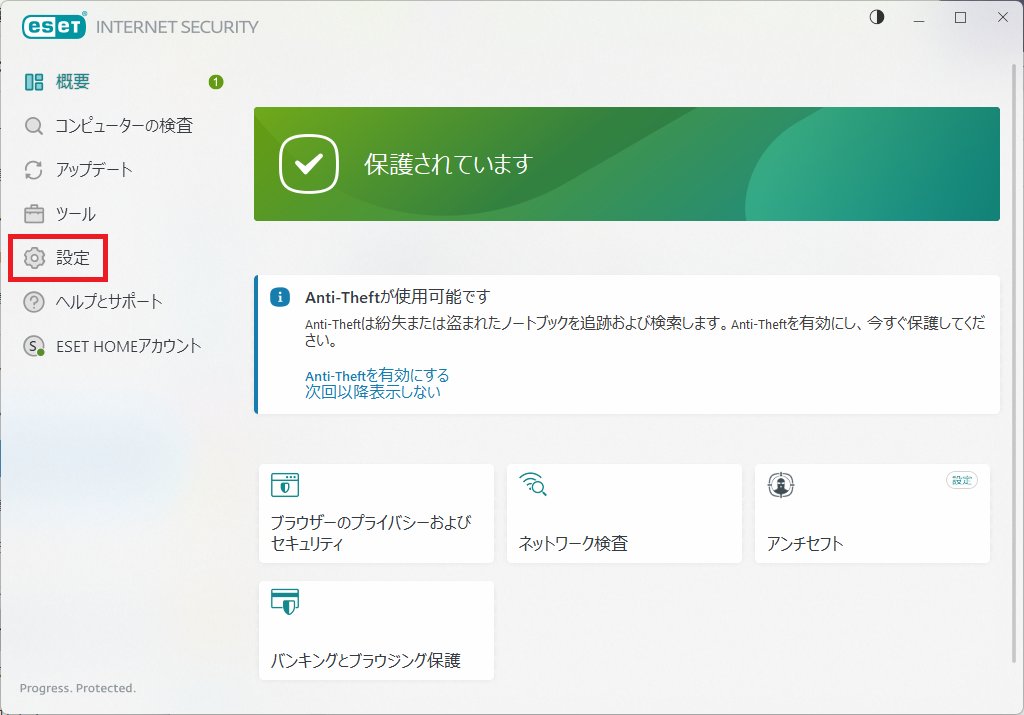Click the 次回以降表示しない link

click(373, 392)
